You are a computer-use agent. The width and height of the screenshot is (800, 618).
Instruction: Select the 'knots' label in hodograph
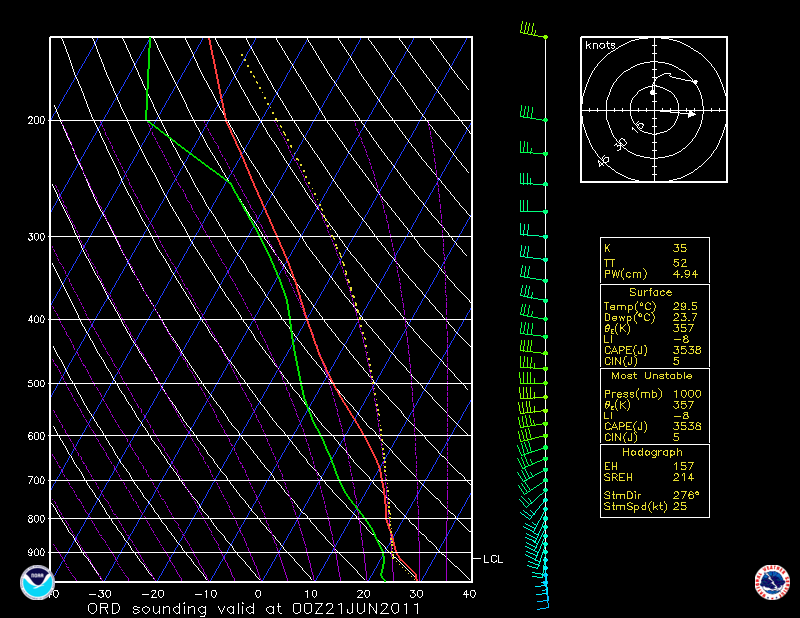pyautogui.click(x=600, y=45)
